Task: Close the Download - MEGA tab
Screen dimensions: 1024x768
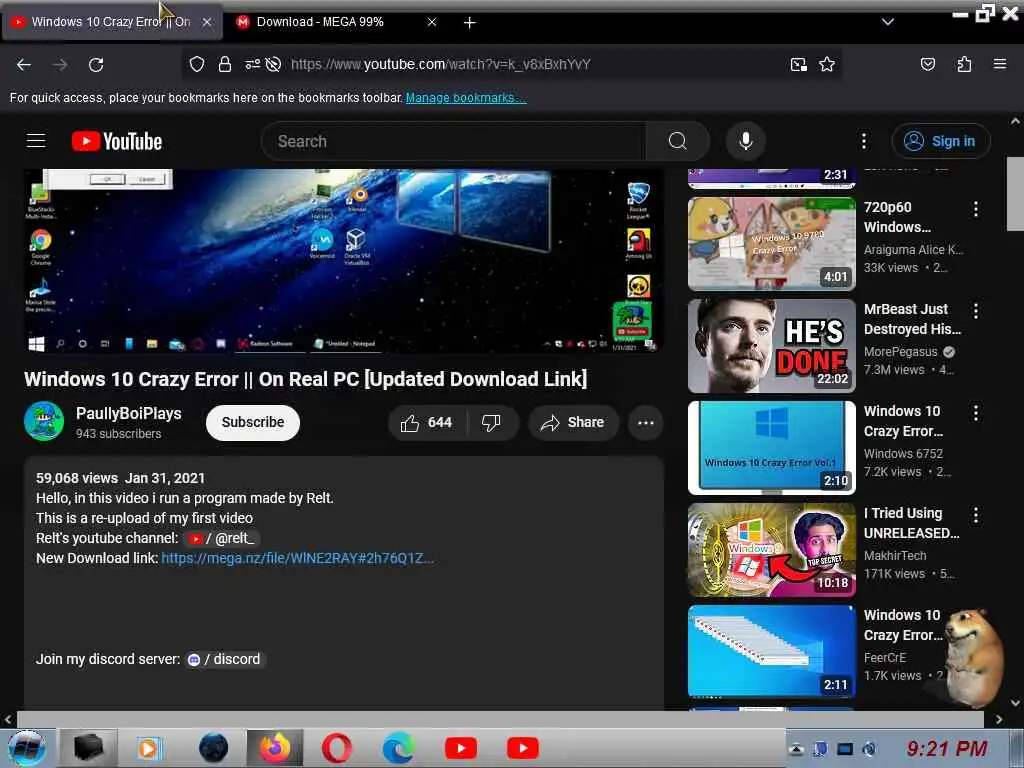Action: click(x=432, y=22)
